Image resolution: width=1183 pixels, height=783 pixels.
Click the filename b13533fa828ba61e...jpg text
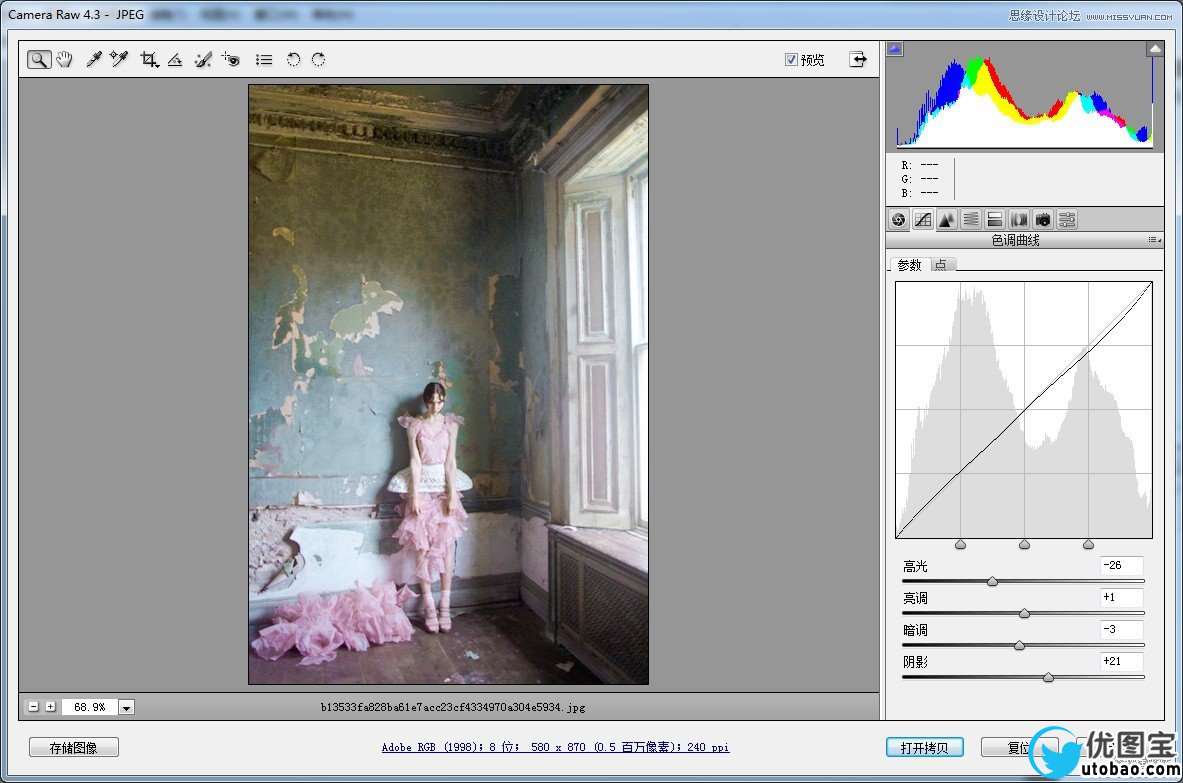click(453, 707)
